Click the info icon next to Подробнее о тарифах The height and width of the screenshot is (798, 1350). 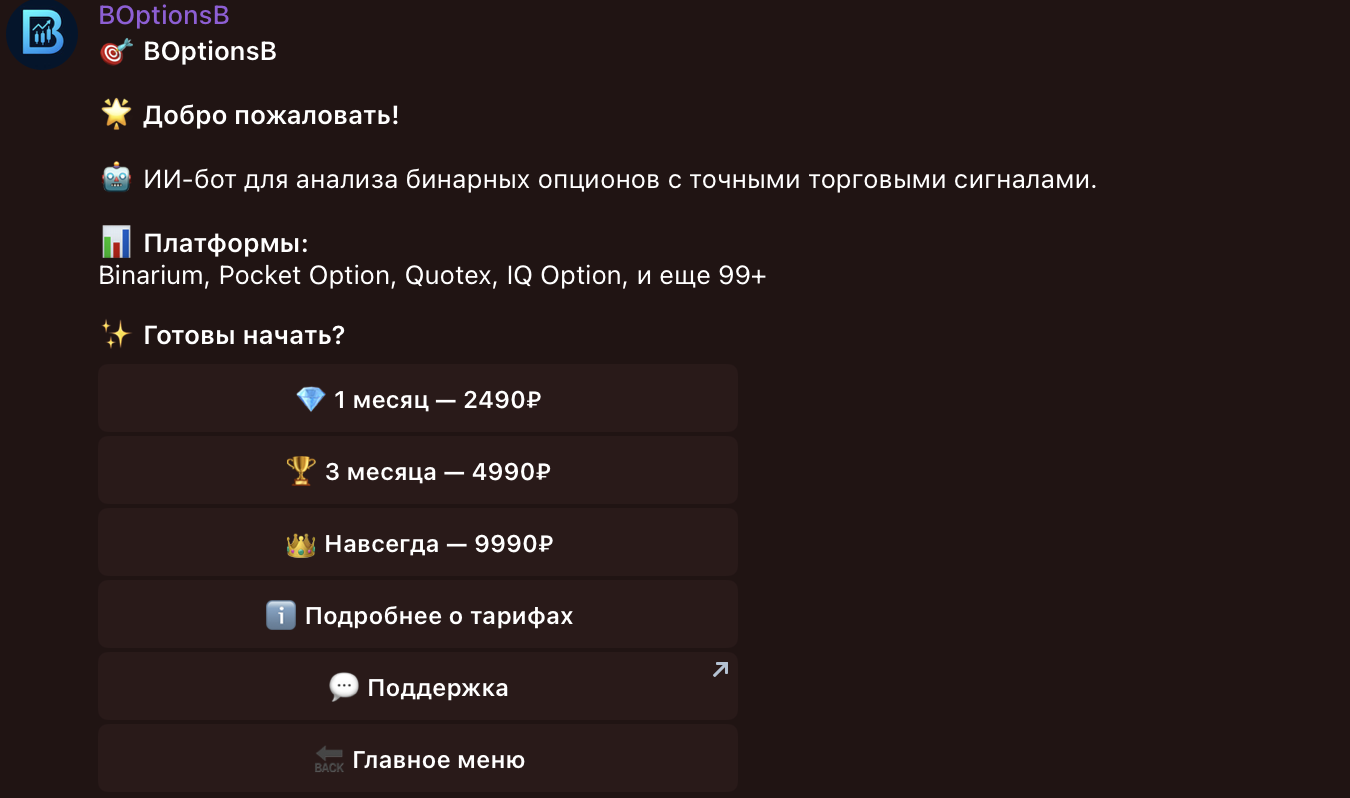[x=280, y=615]
